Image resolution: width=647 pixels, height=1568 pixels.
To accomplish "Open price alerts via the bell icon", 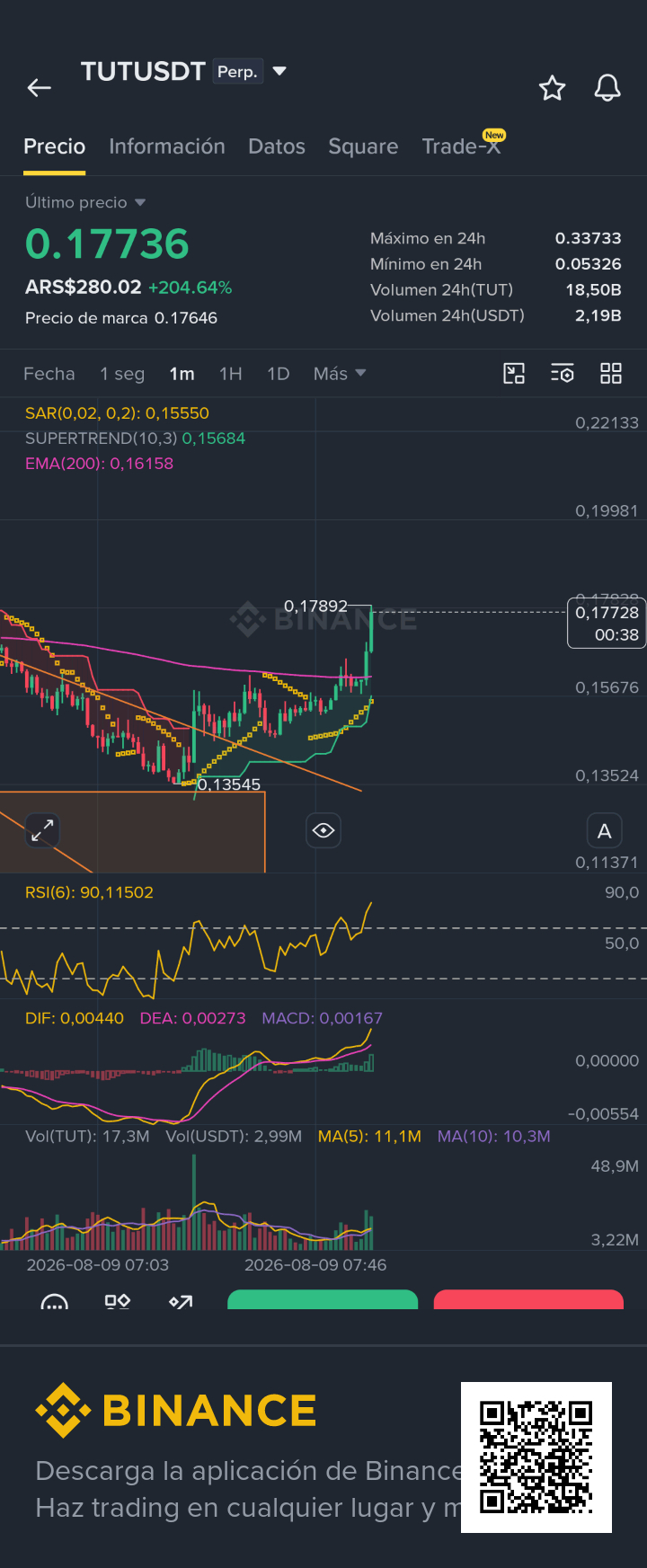I will (x=607, y=88).
